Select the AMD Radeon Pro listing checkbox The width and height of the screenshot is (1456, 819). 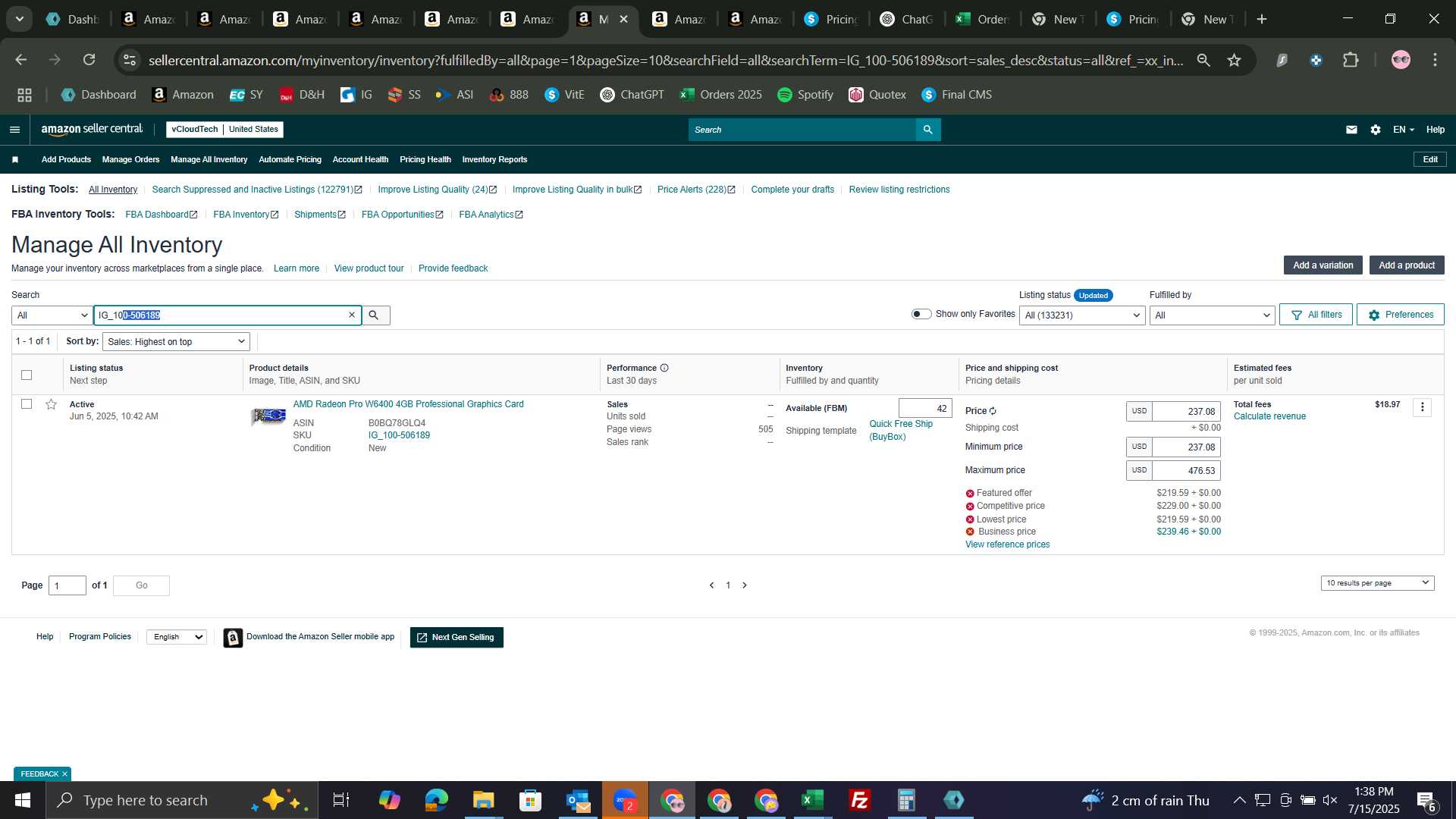coord(27,404)
